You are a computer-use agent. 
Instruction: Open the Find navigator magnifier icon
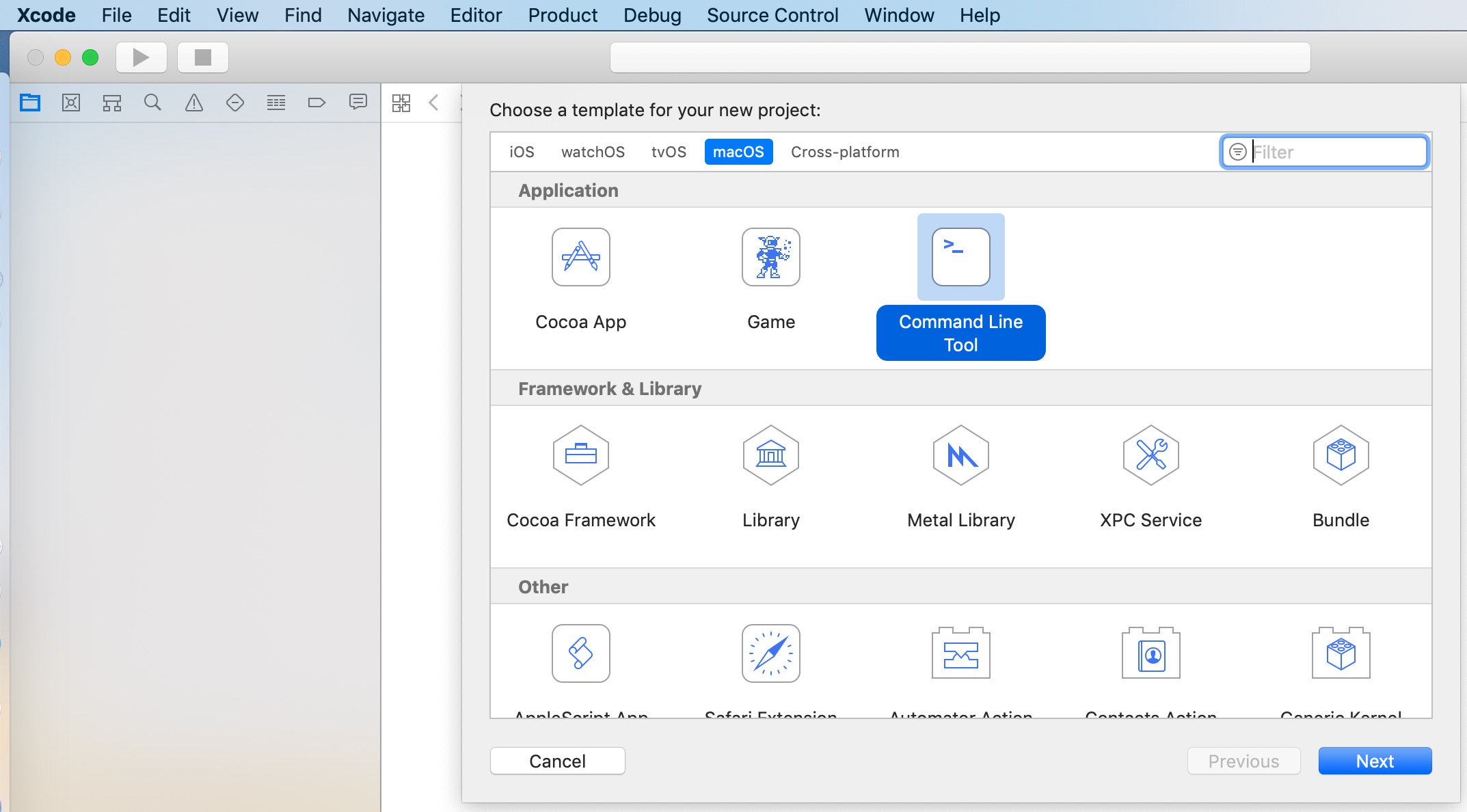[x=153, y=103]
